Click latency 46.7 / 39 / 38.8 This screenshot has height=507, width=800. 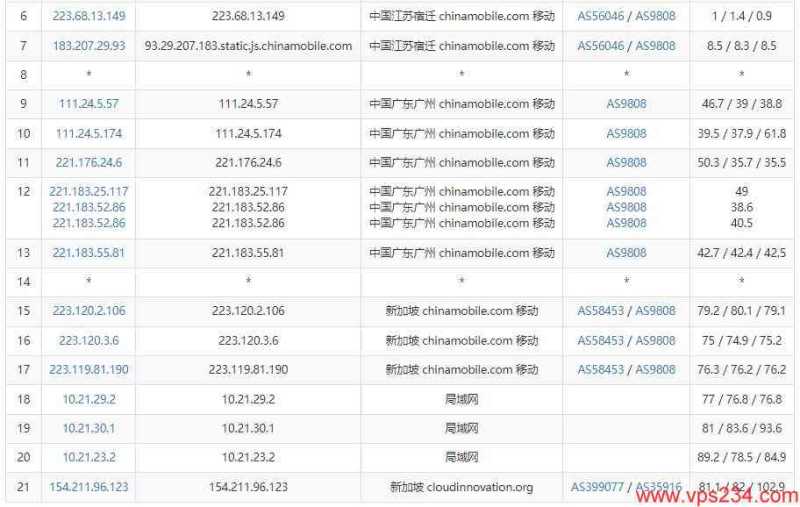pos(741,104)
